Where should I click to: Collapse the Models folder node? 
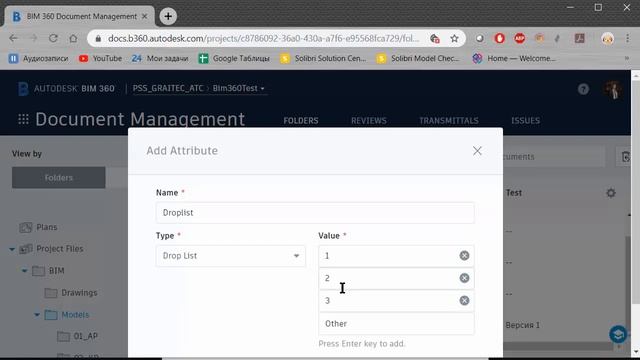tap(37, 315)
